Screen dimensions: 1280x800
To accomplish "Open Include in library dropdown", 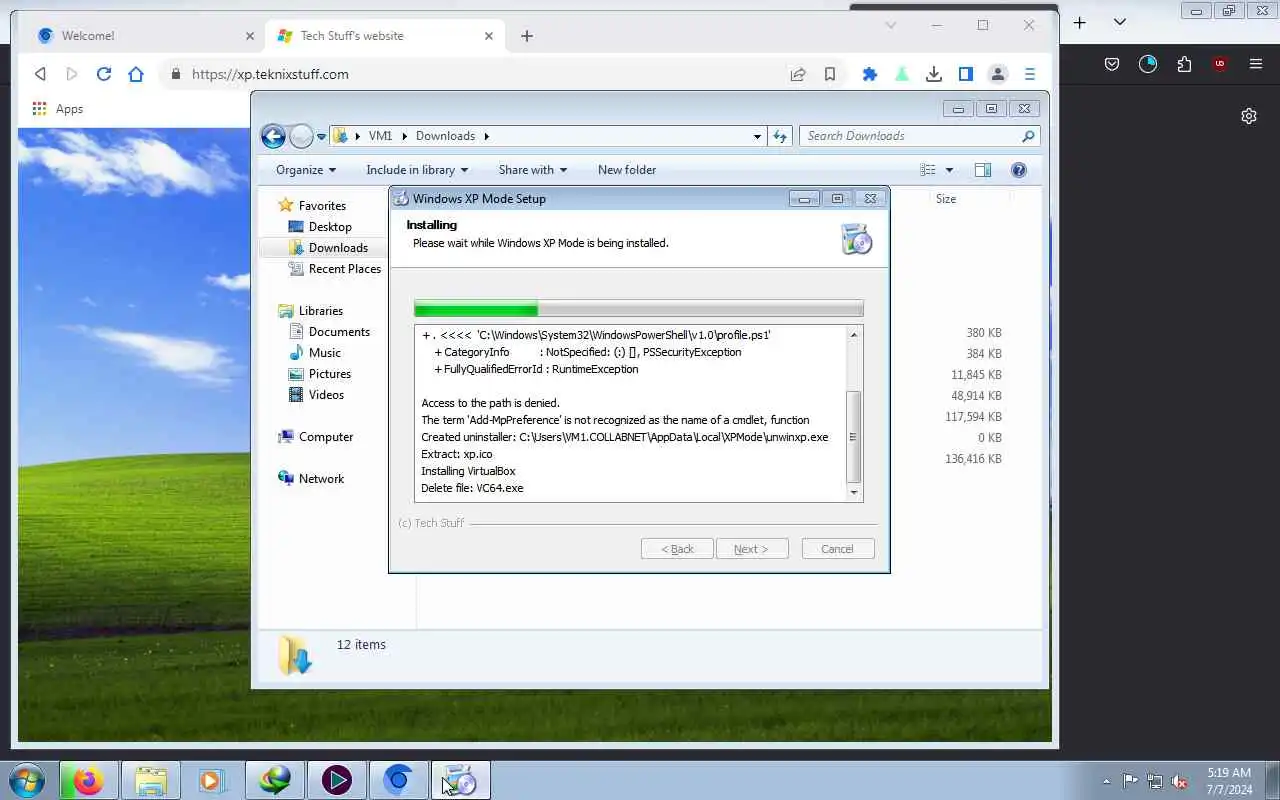I will (417, 170).
